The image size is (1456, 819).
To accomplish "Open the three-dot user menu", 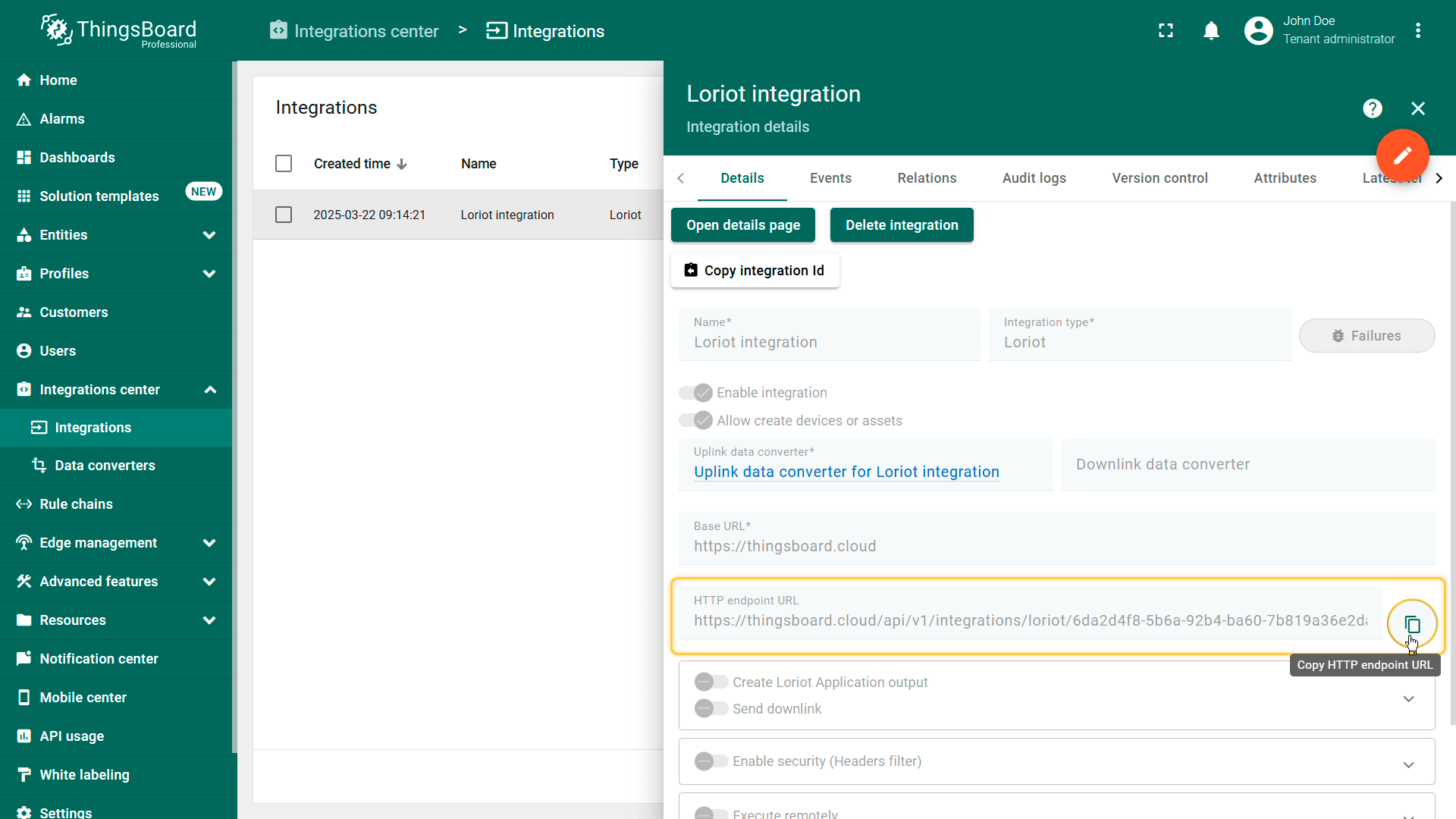I will [1417, 30].
